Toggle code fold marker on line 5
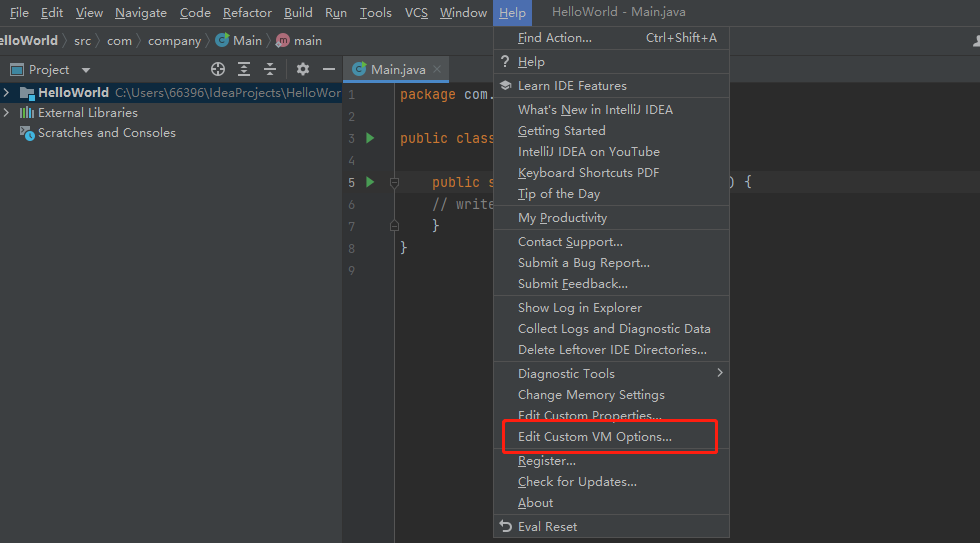Viewport: 980px width, 543px height. point(394,182)
